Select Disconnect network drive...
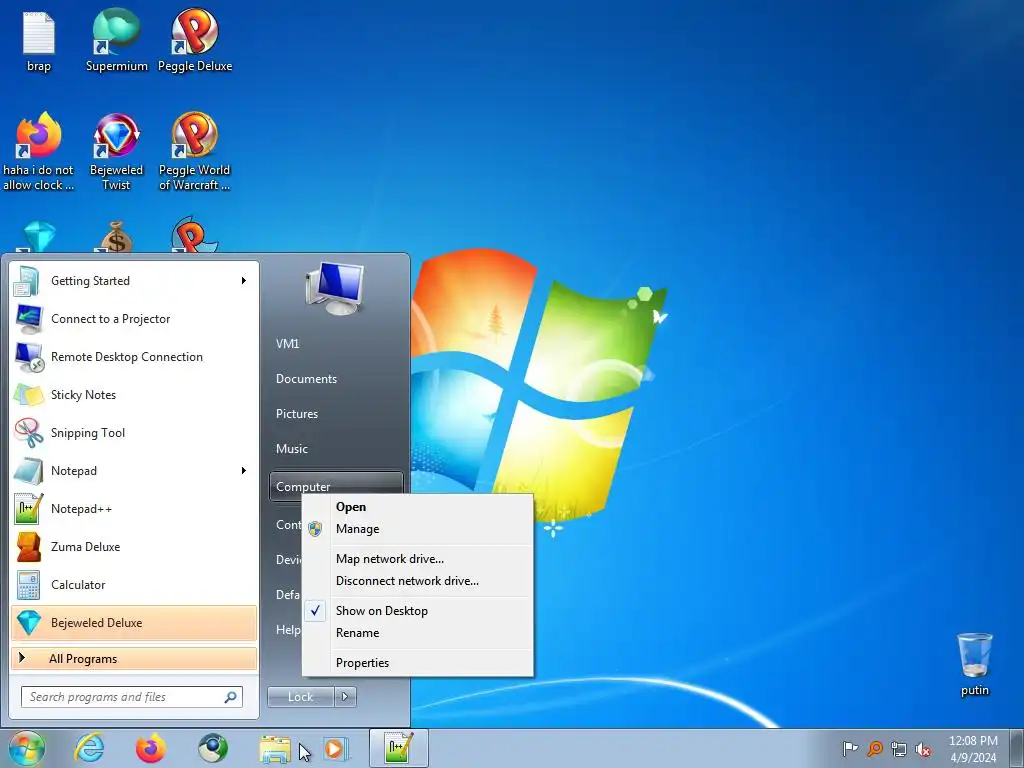Viewport: 1024px width, 768px height. click(418, 581)
